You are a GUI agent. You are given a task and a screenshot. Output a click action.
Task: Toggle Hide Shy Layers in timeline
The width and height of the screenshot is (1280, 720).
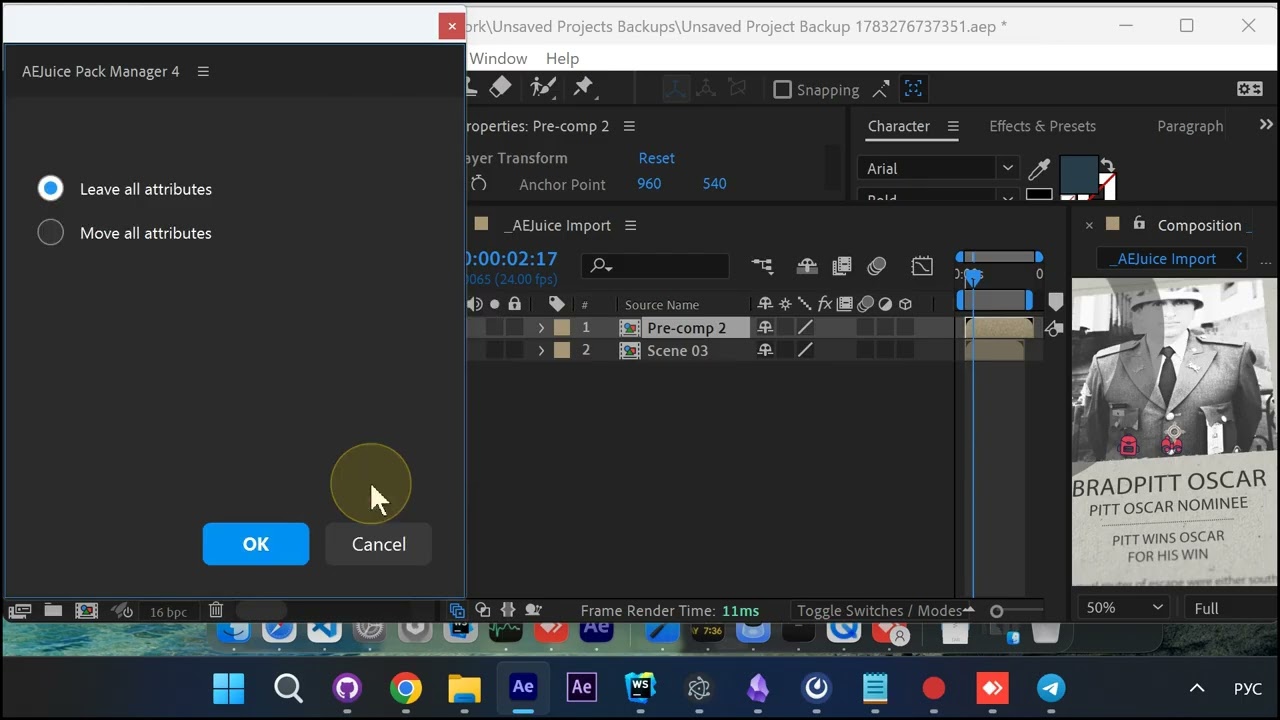(x=807, y=266)
